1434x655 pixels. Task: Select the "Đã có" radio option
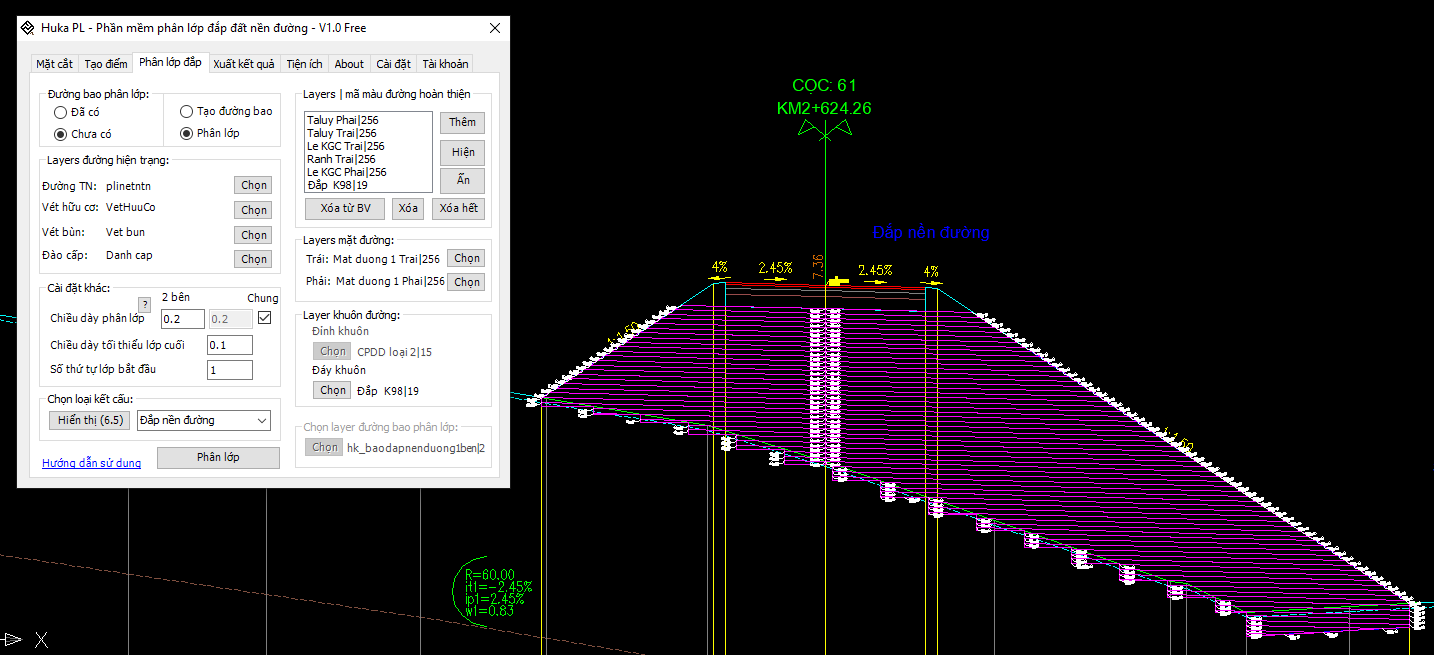click(61, 113)
